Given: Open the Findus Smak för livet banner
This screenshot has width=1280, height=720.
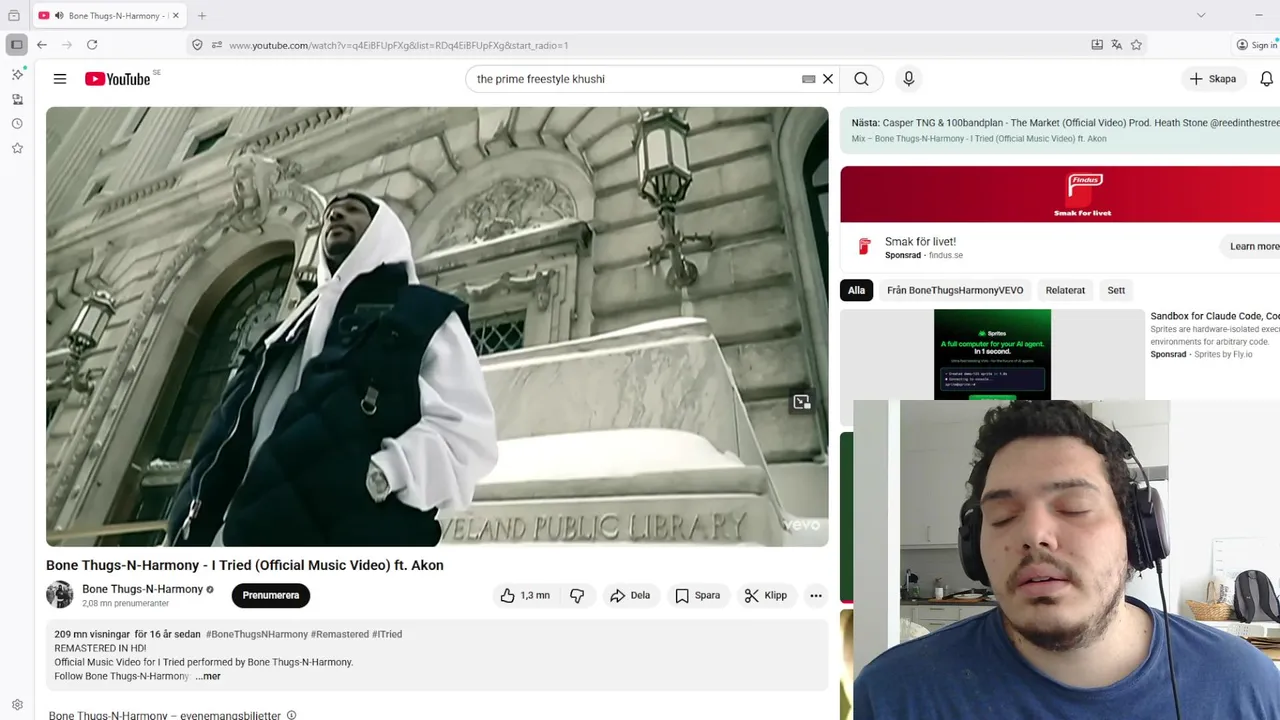Looking at the screenshot, I should click(x=1060, y=194).
